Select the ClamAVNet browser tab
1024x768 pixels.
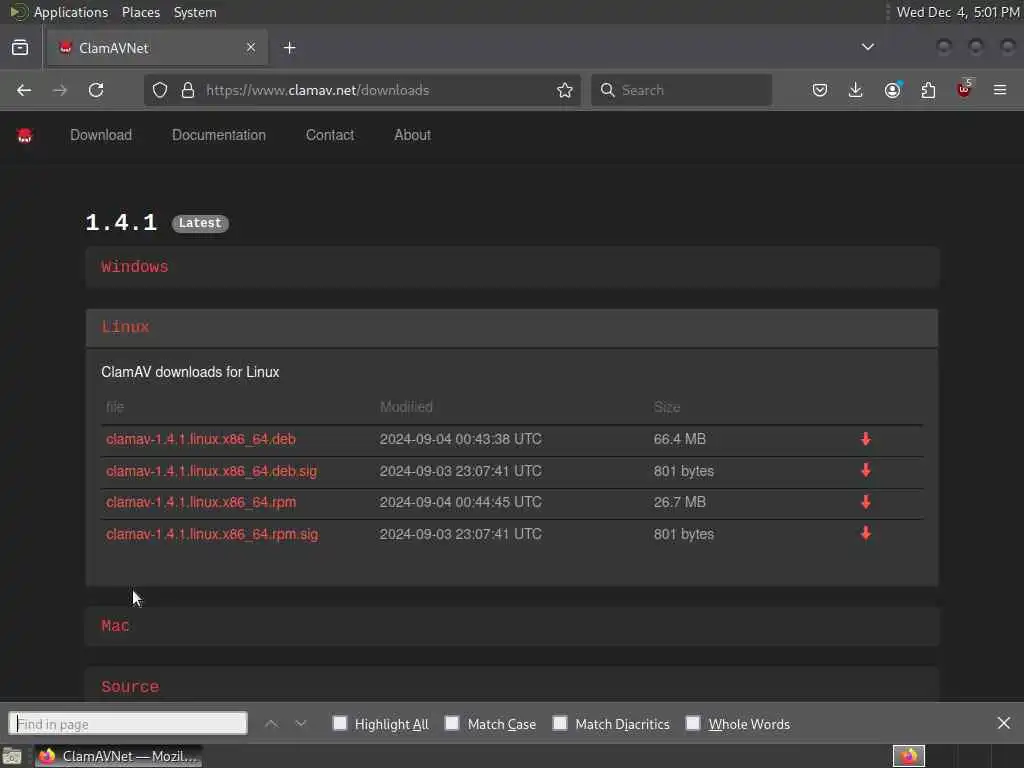[x=157, y=48]
